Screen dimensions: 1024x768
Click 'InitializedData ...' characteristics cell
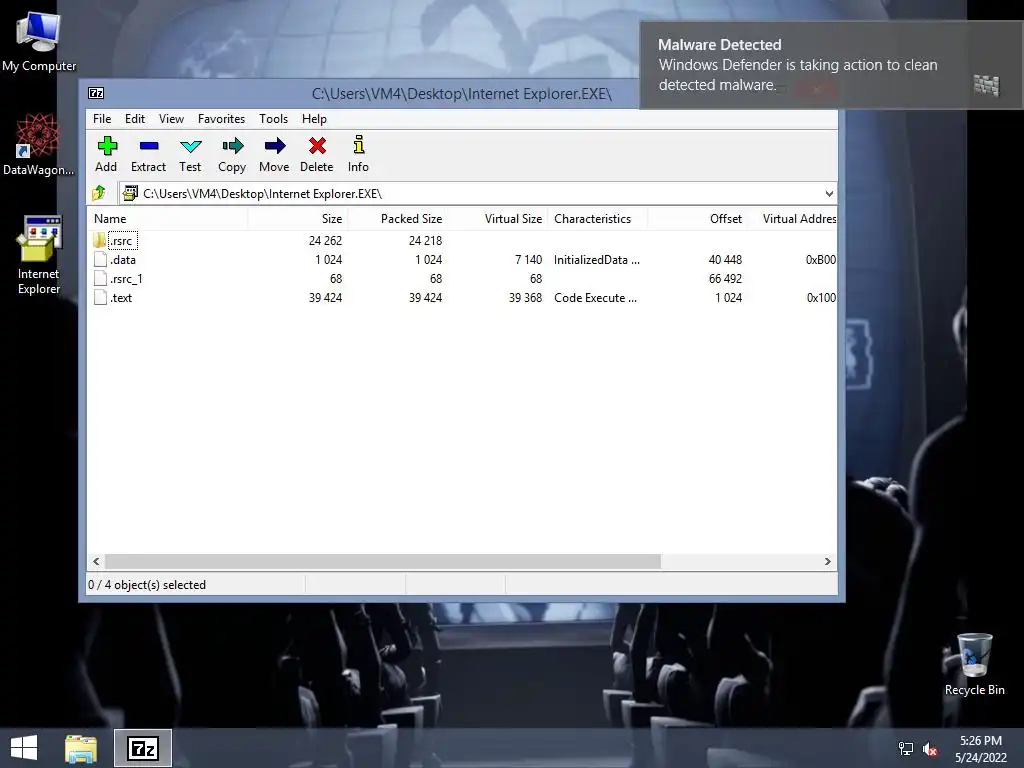click(x=597, y=259)
